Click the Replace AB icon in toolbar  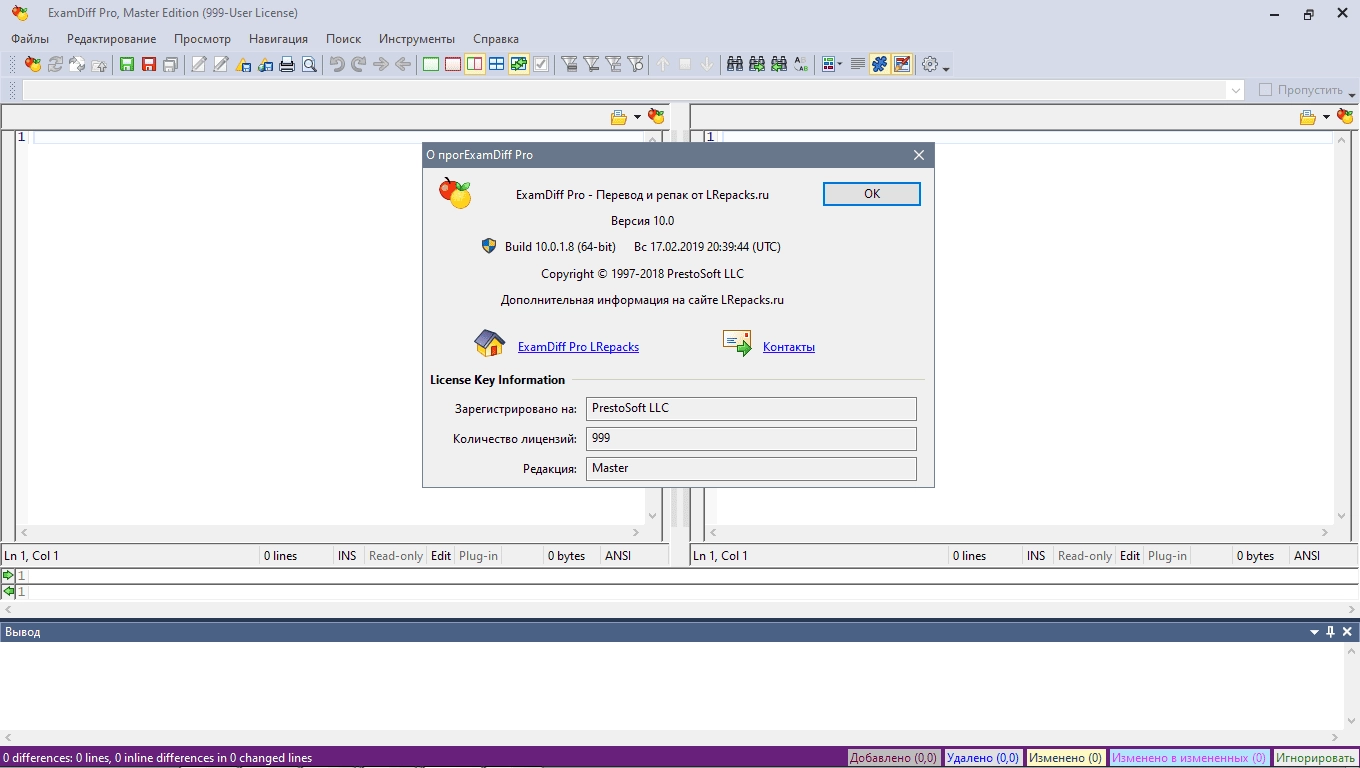point(801,64)
